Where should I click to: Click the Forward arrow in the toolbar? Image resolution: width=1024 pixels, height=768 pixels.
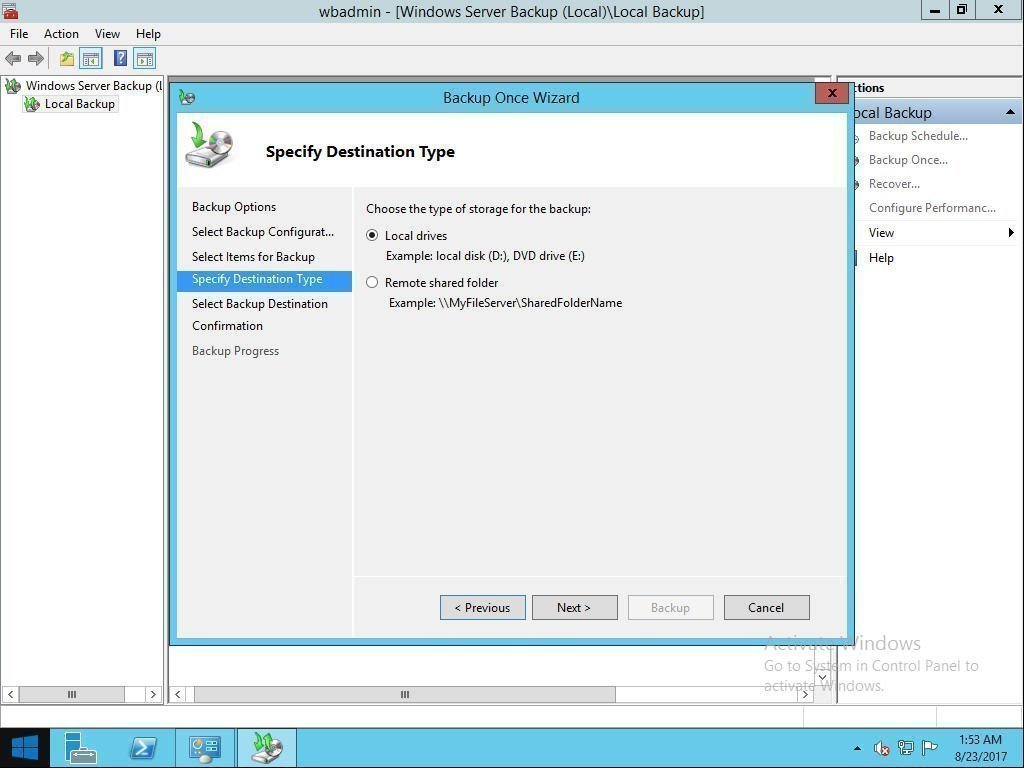click(x=36, y=59)
